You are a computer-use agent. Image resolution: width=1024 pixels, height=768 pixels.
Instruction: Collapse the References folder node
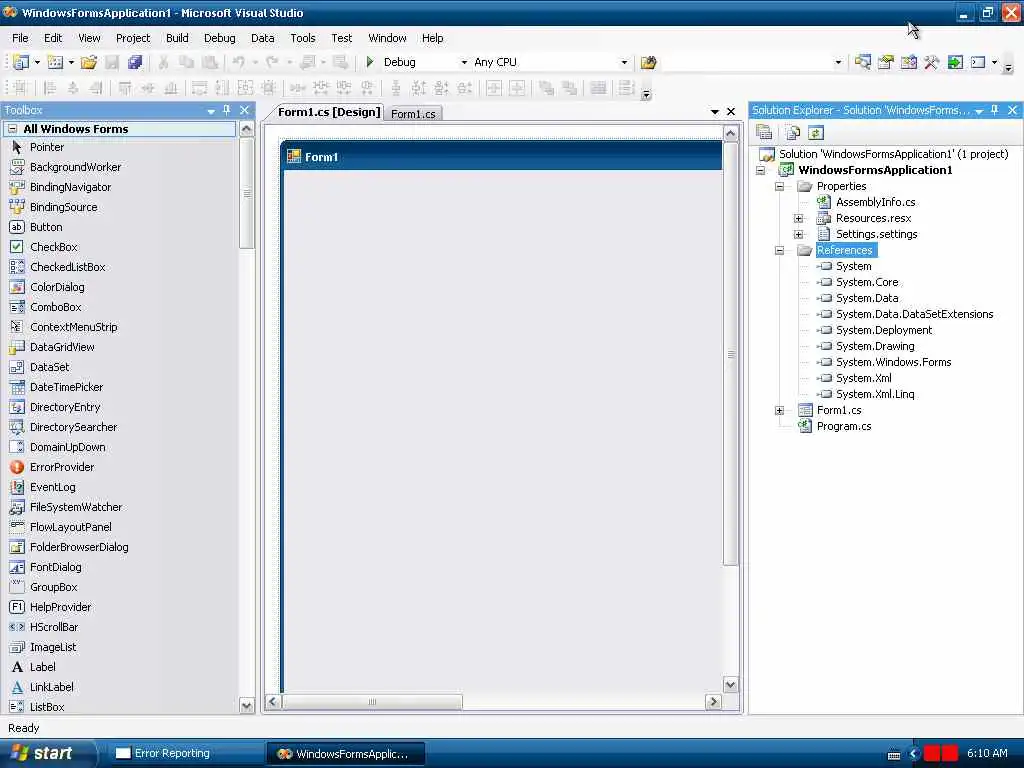pos(779,251)
